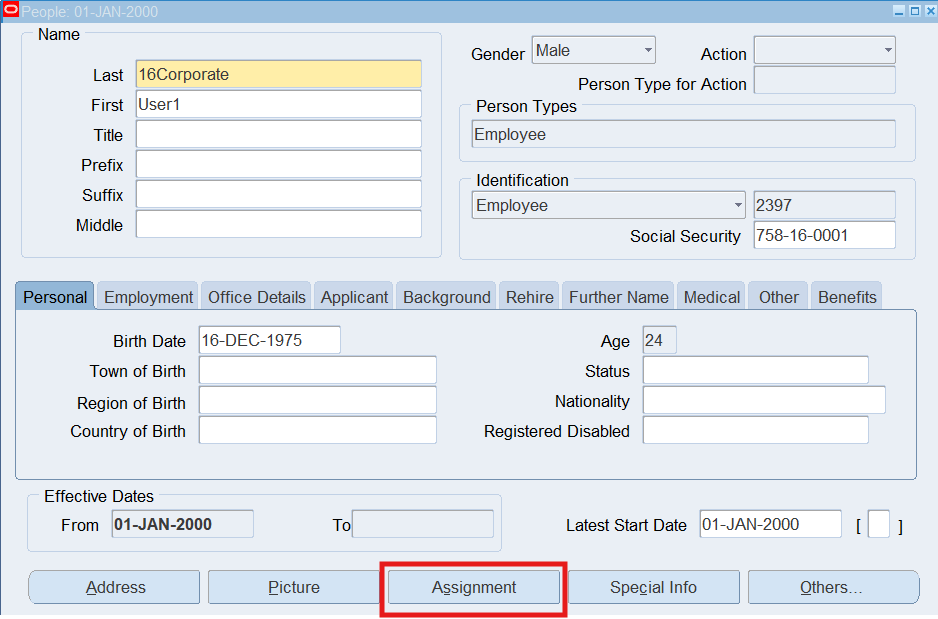Click the Oracle icon in title bar
The height and width of the screenshot is (619, 938).
click(11, 11)
